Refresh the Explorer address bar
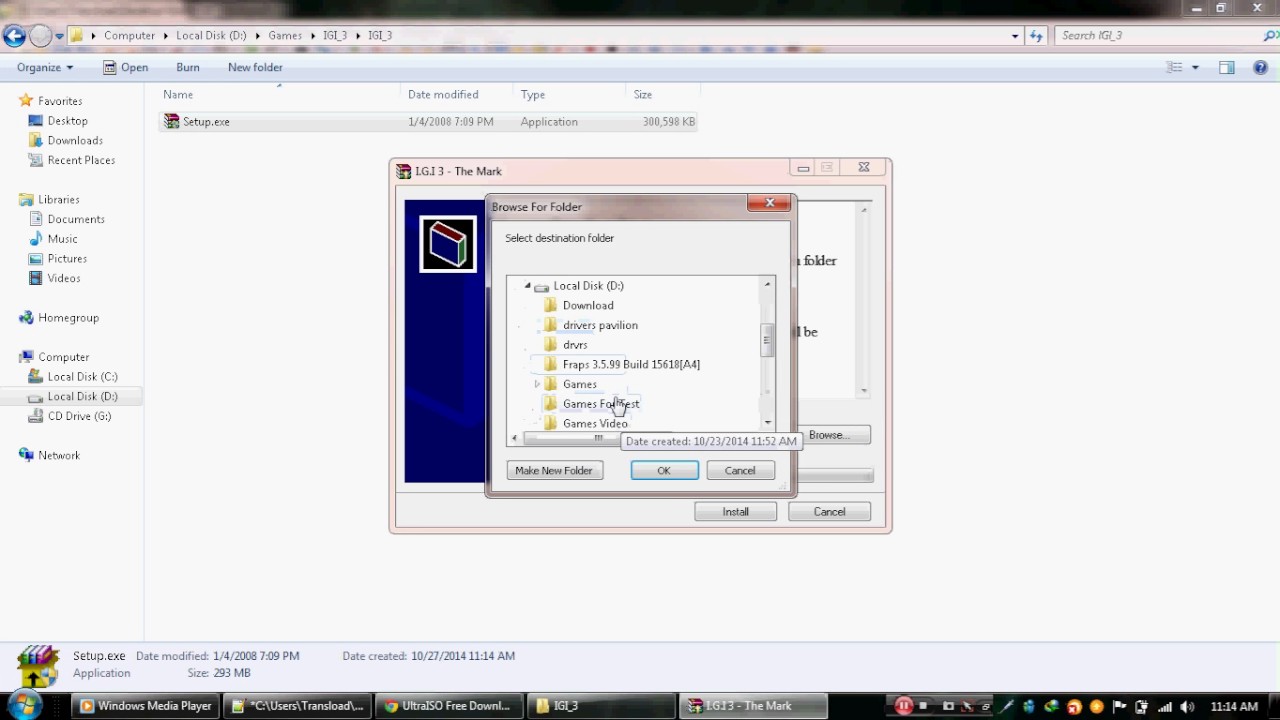Viewport: 1280px width, 720px height. (1036, 36)
